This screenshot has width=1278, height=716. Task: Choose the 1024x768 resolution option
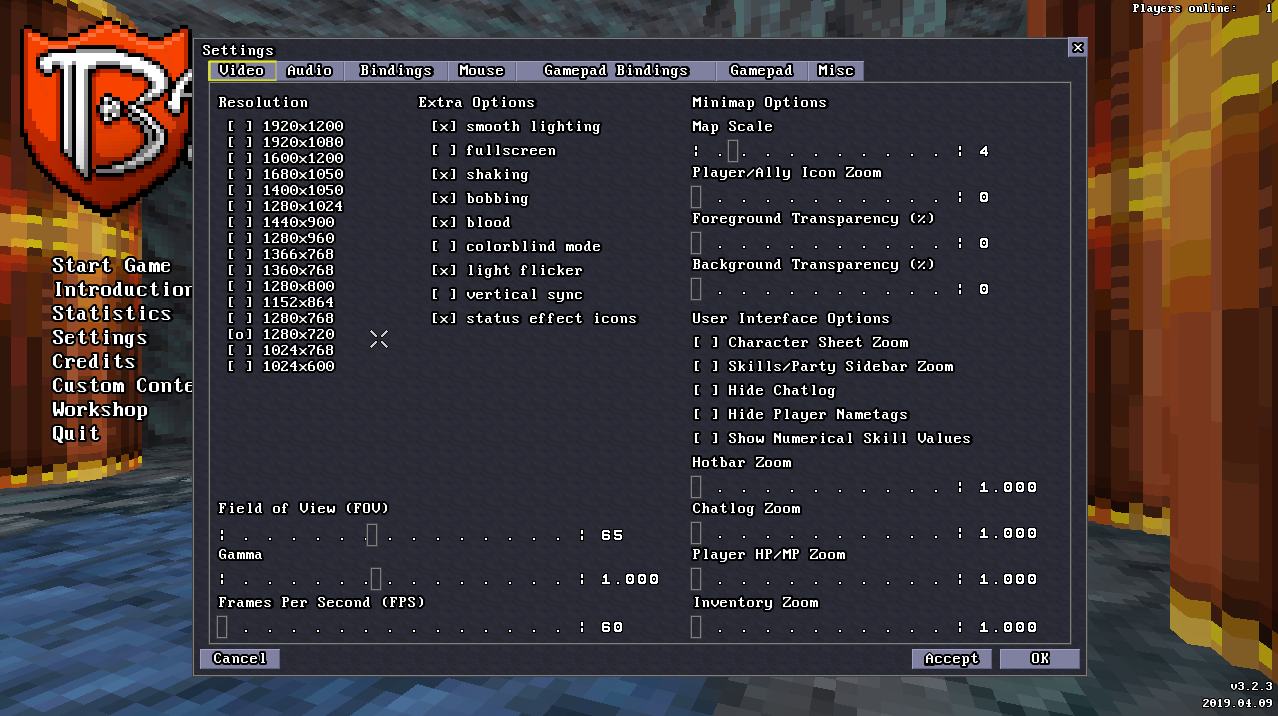240,351
